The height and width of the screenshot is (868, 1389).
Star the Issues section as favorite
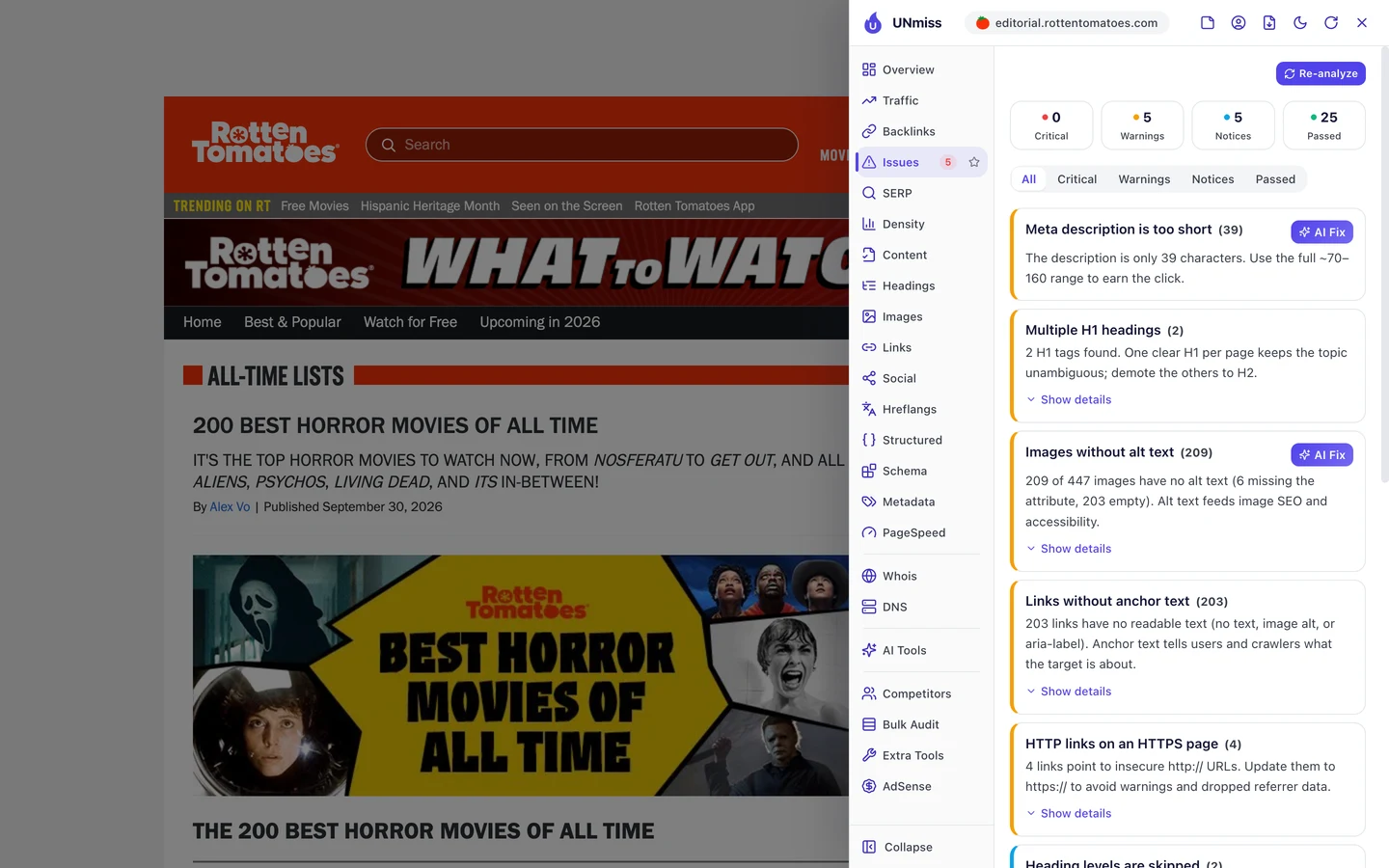974,162
